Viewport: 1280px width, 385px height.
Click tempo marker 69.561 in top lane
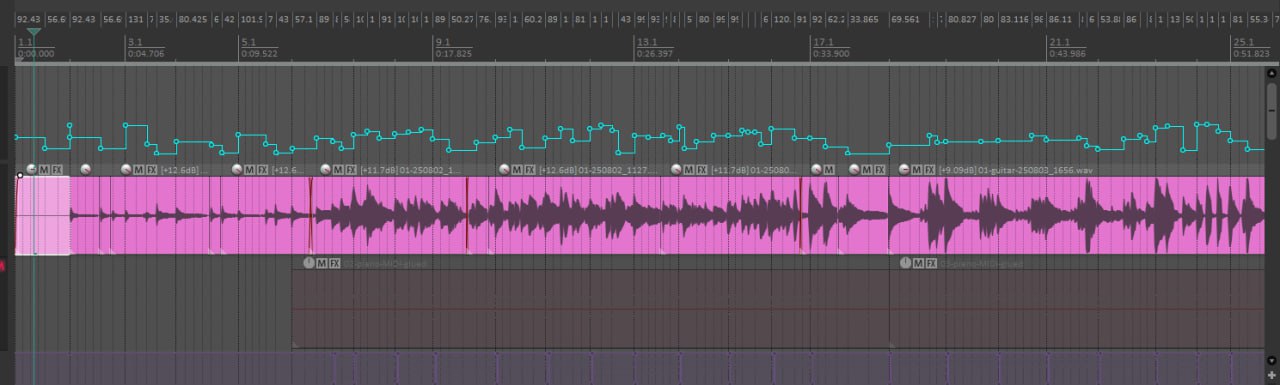click(x=905, y=19)
